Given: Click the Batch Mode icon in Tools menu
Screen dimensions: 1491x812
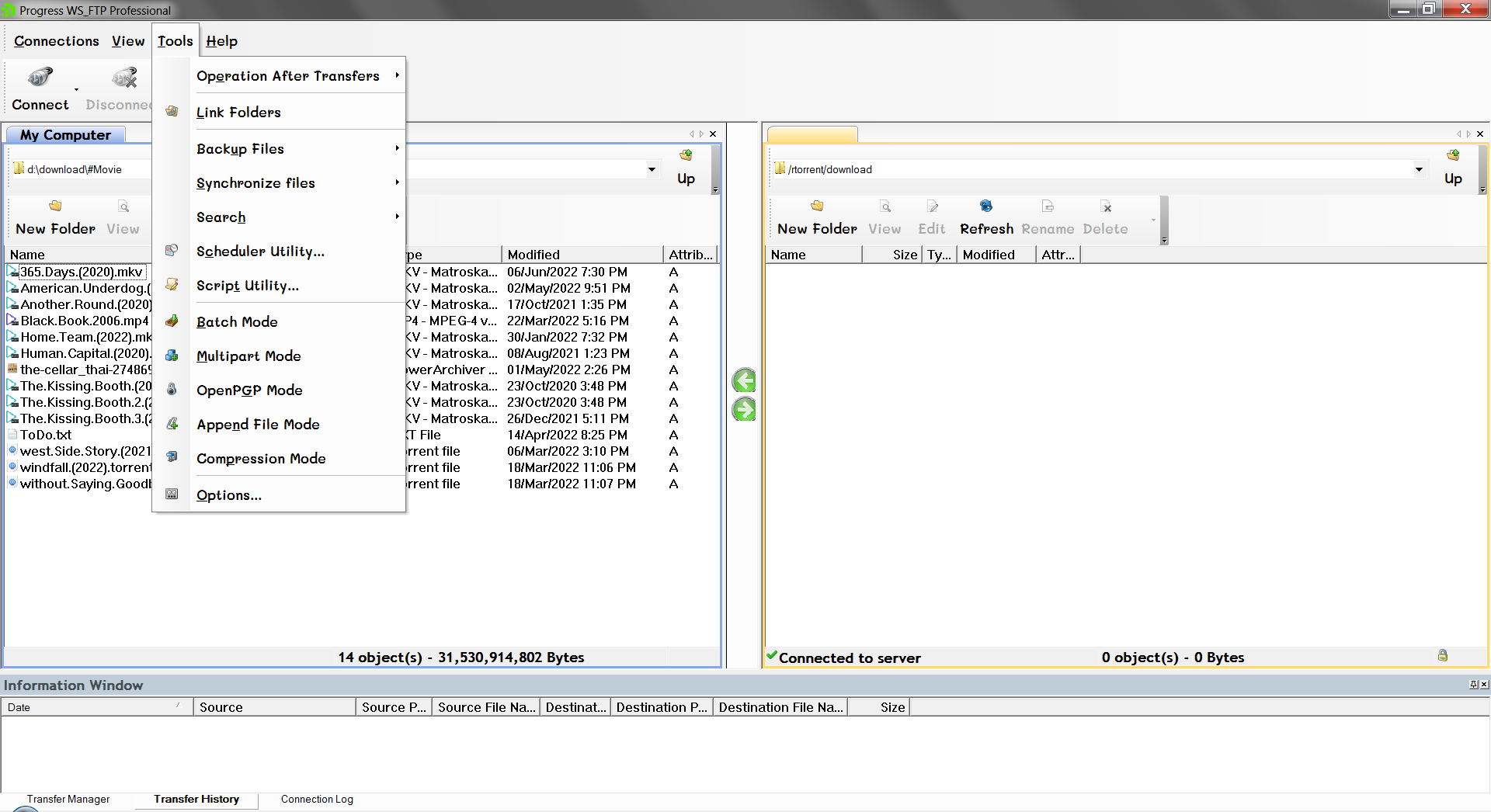Looking at the screenshot, I should coord(172,321).
